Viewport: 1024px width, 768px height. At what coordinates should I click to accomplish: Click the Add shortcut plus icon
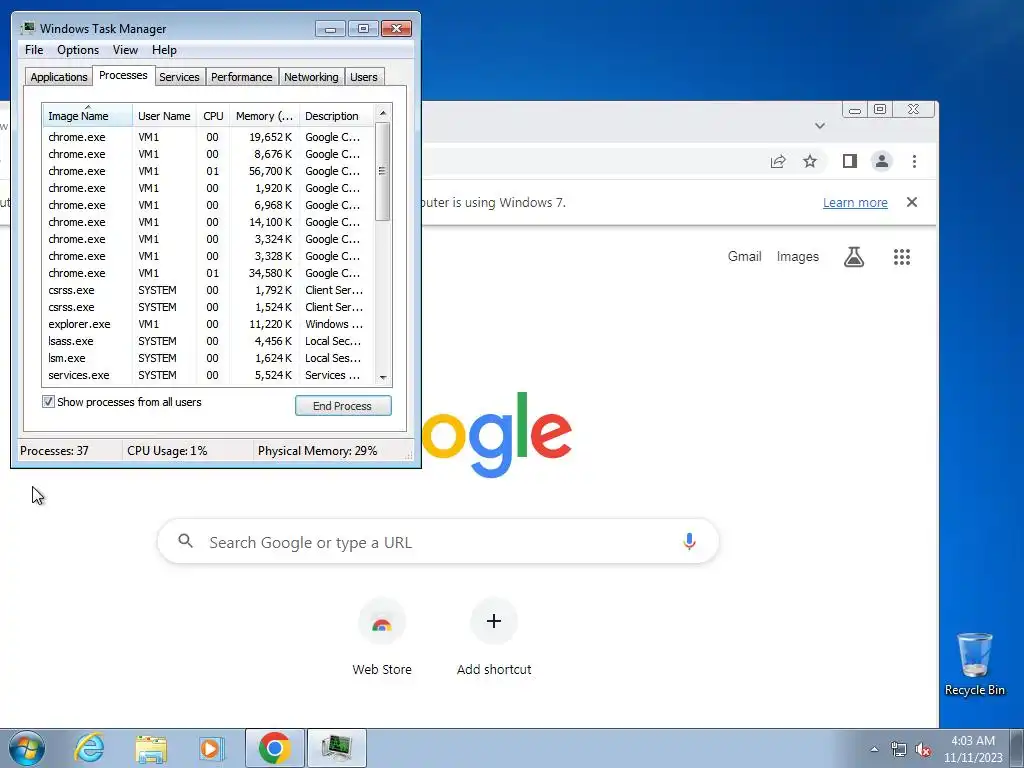[494, 621]
